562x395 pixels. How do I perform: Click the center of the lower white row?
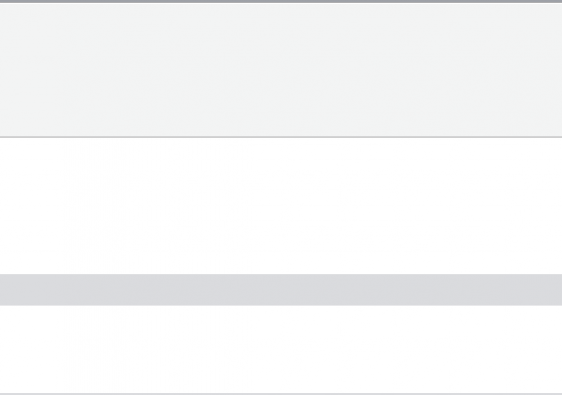[x=281, y=349]
